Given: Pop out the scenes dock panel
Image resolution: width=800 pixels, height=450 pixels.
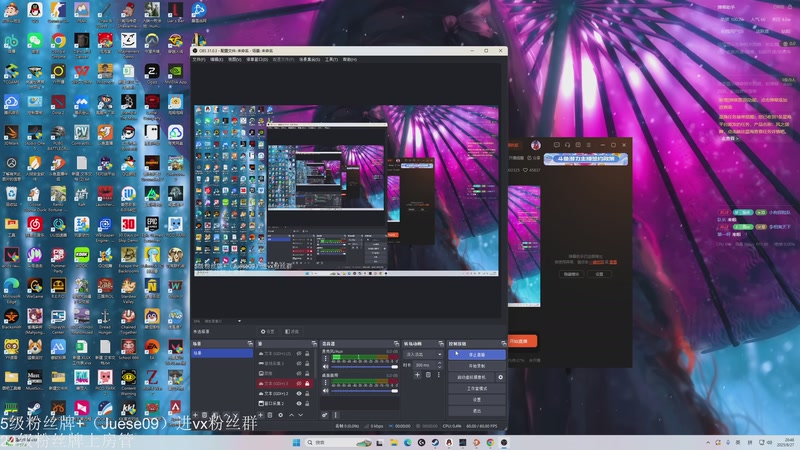Looking at the screenshot, I should (x=249, y=344).
